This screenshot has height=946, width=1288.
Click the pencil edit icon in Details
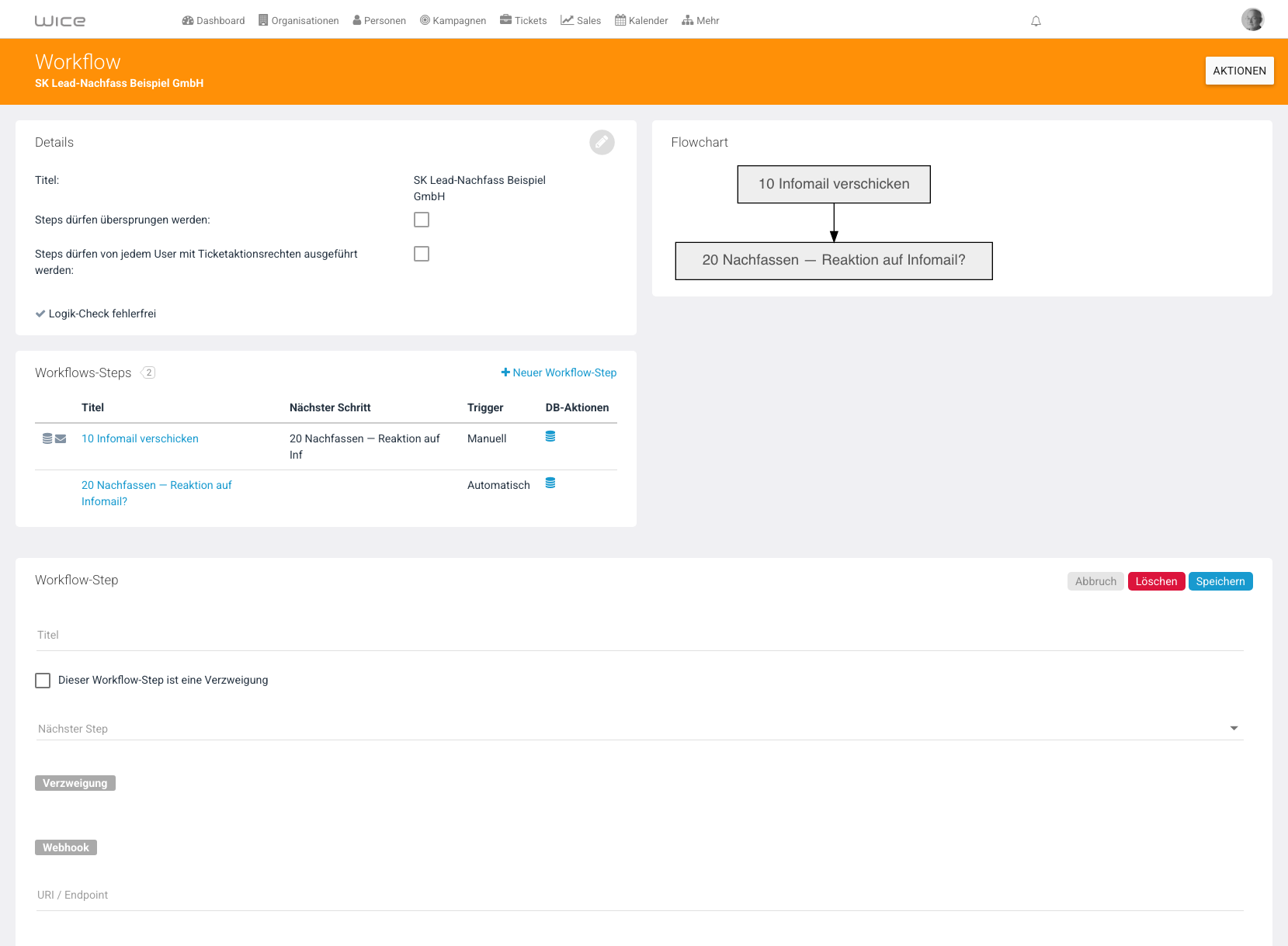(x=602, y=142)
